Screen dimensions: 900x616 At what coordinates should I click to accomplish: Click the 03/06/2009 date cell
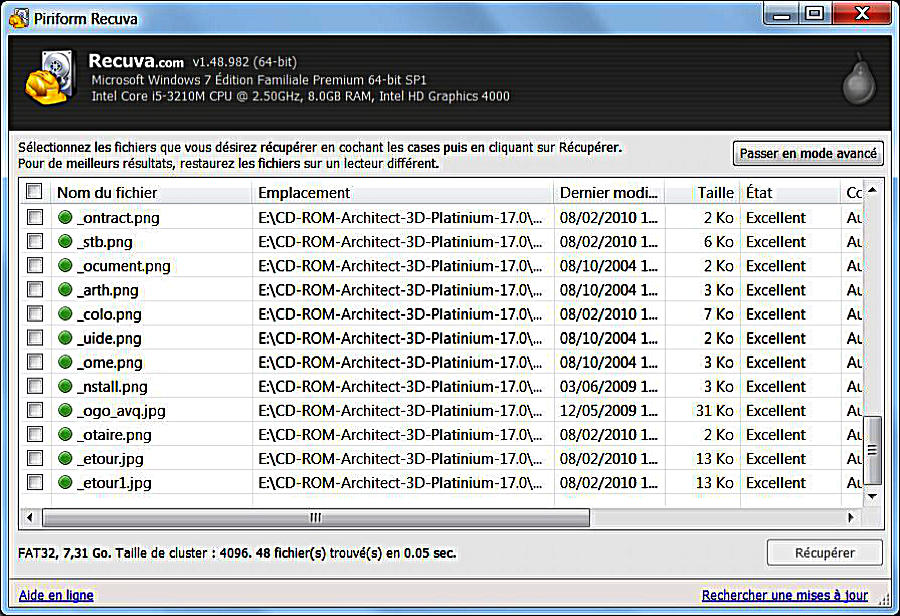609,387
